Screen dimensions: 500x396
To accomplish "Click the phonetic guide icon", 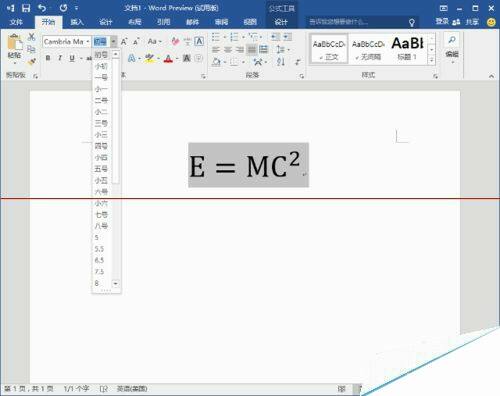I will (187, 41).
